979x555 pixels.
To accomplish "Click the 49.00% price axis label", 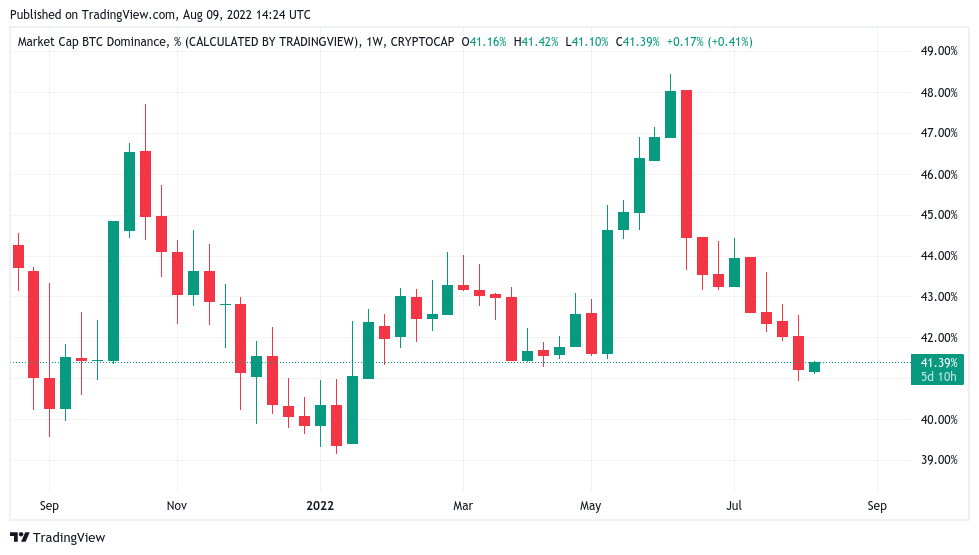I will click(938, 51).
